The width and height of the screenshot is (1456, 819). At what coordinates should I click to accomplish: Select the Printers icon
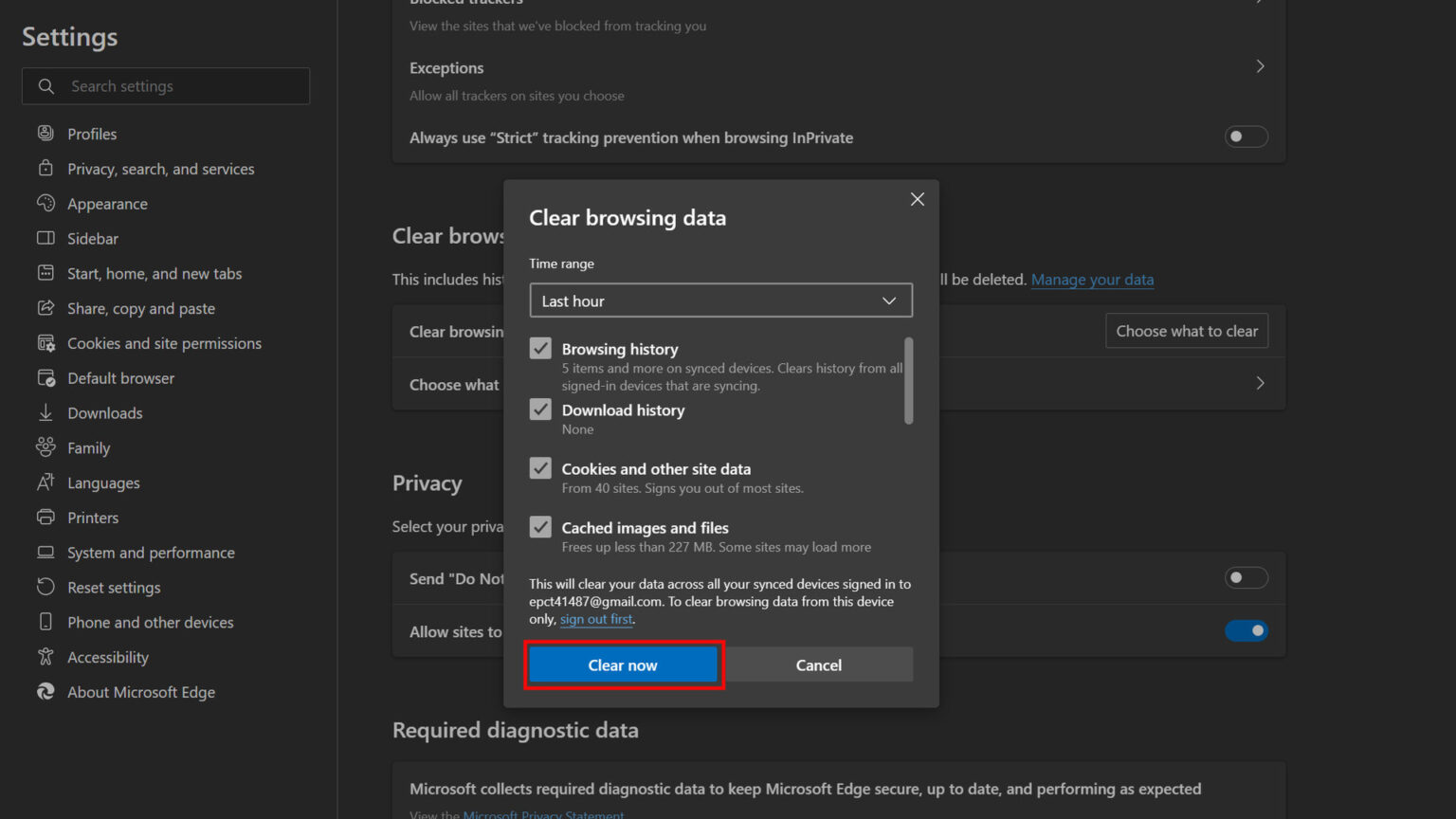point(45,517)
